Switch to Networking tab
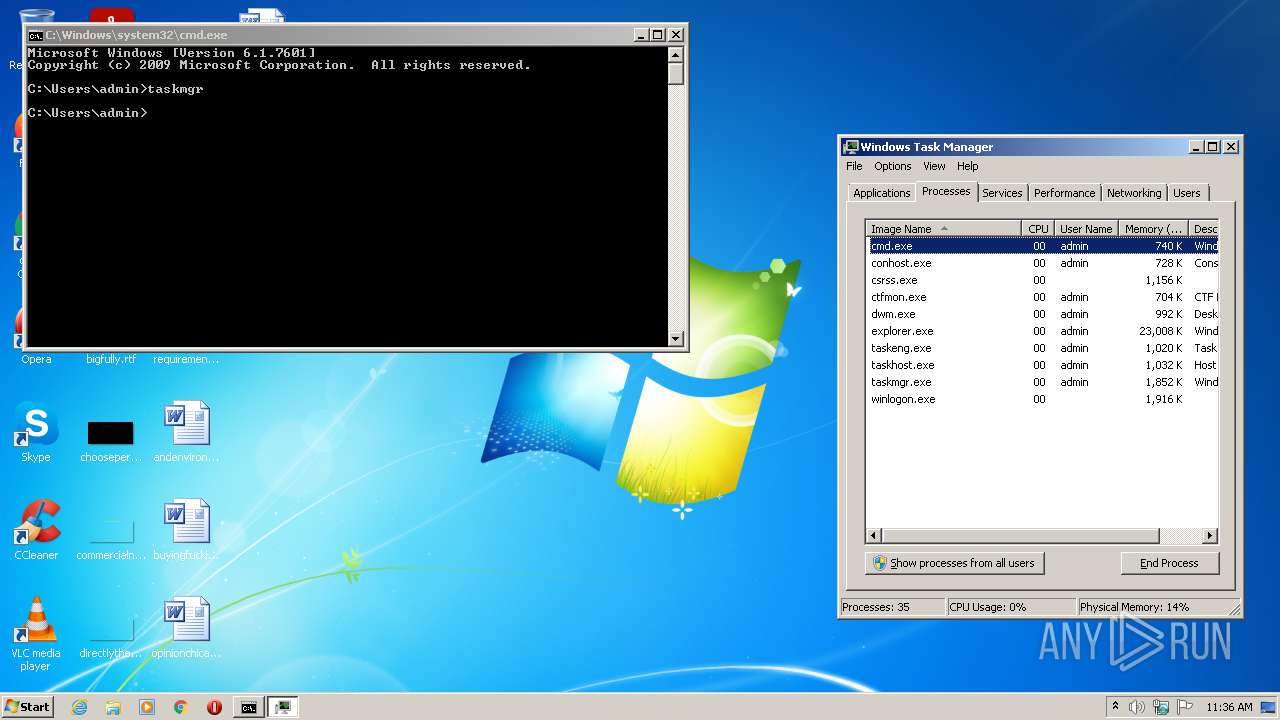 (x=1134, y=193)
